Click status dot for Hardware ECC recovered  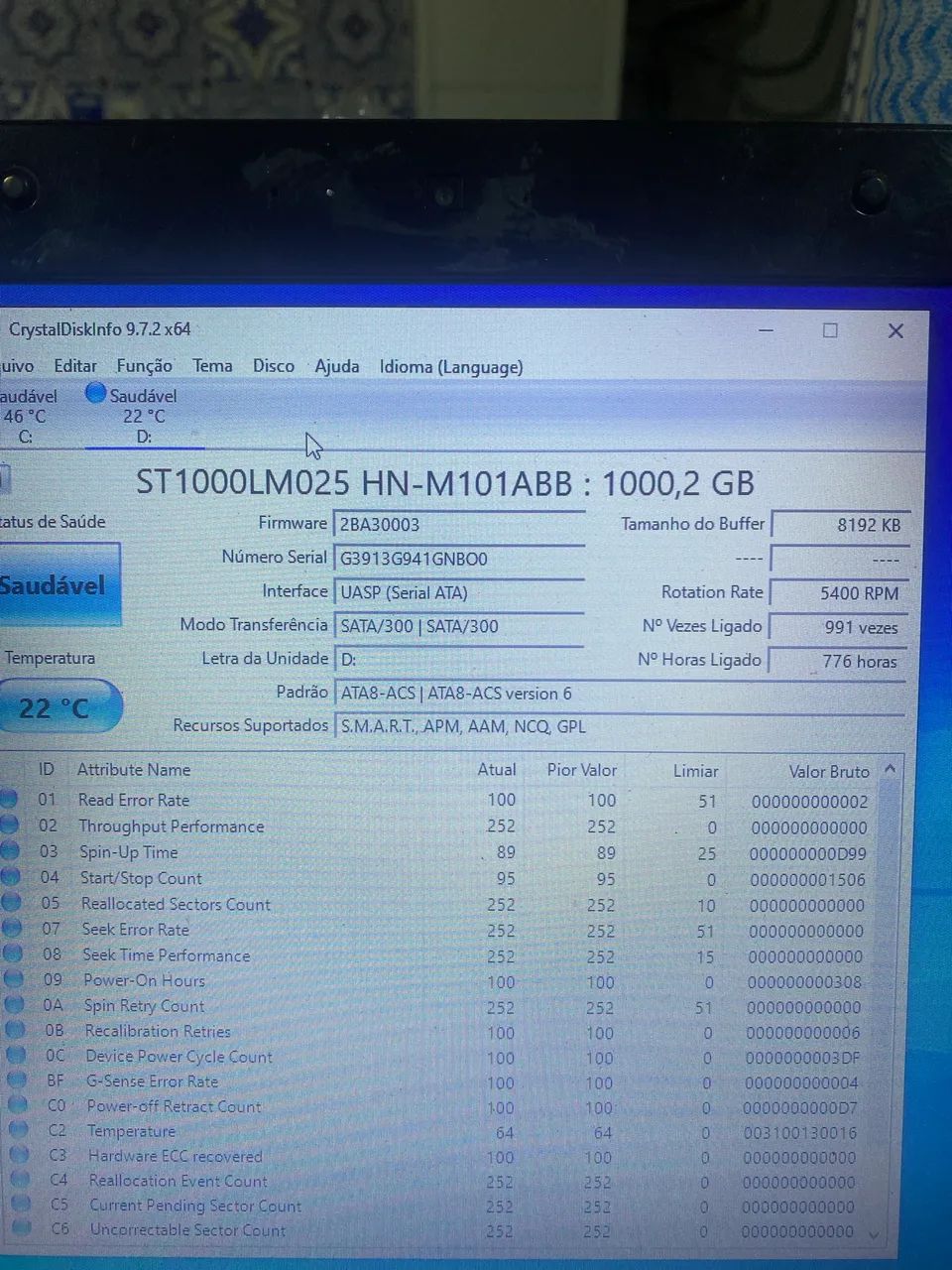click(x=20, y=1154)
